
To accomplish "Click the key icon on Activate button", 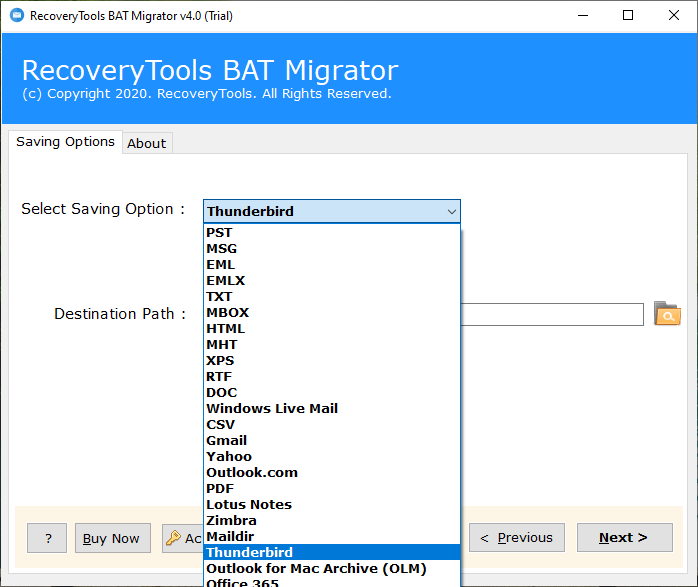I will tap(173, 538).
